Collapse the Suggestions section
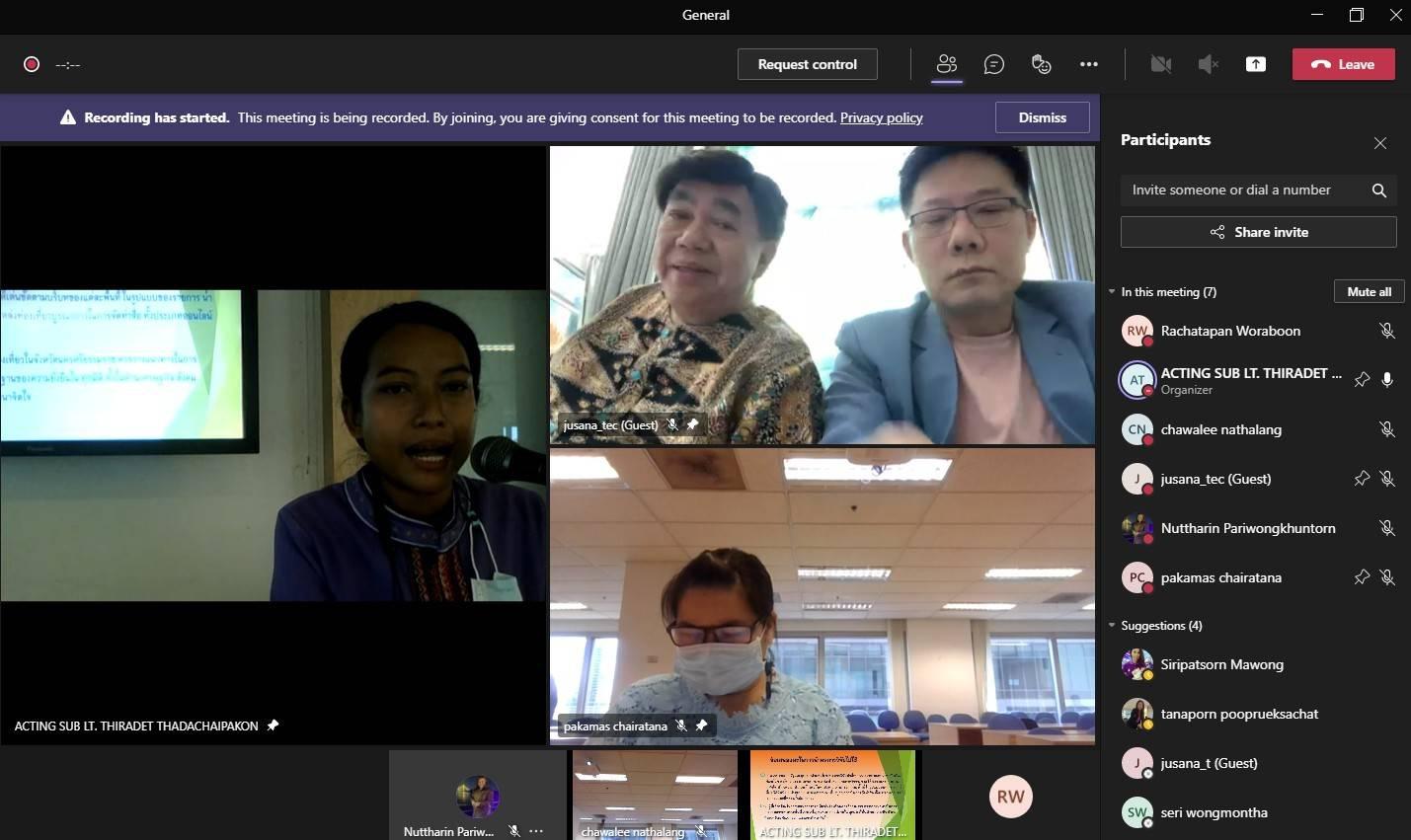 point(1112,626)
